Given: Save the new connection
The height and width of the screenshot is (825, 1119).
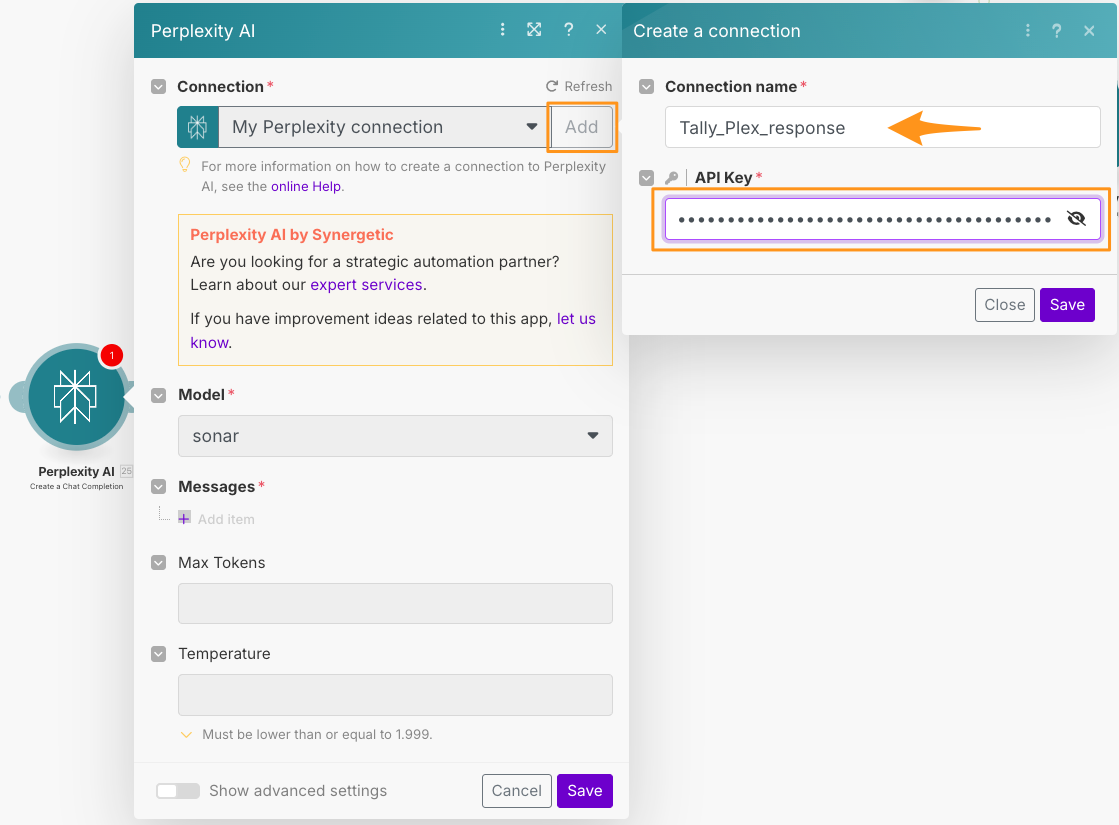Looking at the screenshot, I should point(1067,305).
